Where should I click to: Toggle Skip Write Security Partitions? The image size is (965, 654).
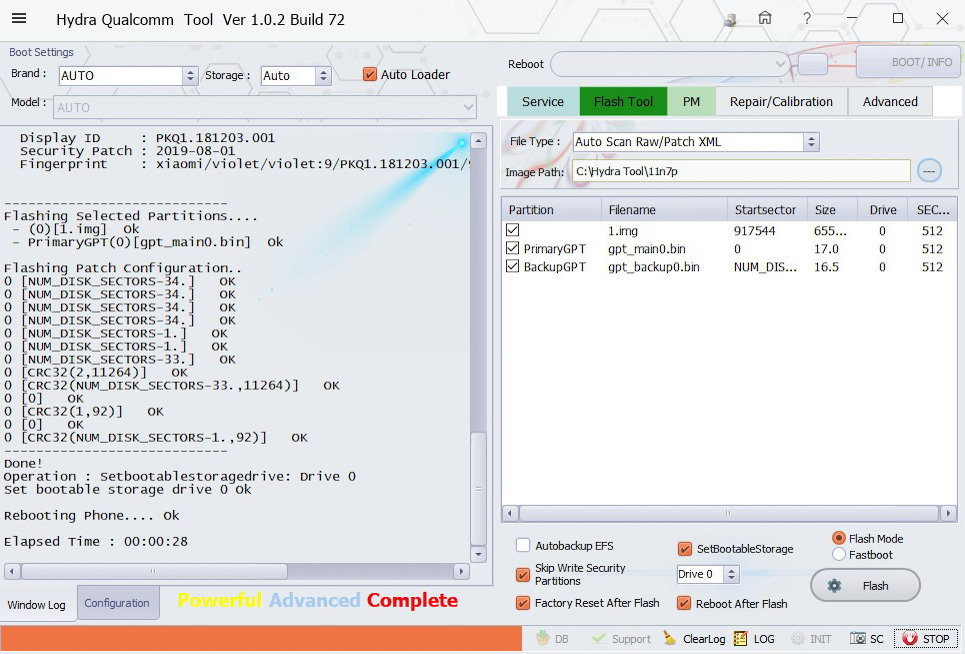523,575
